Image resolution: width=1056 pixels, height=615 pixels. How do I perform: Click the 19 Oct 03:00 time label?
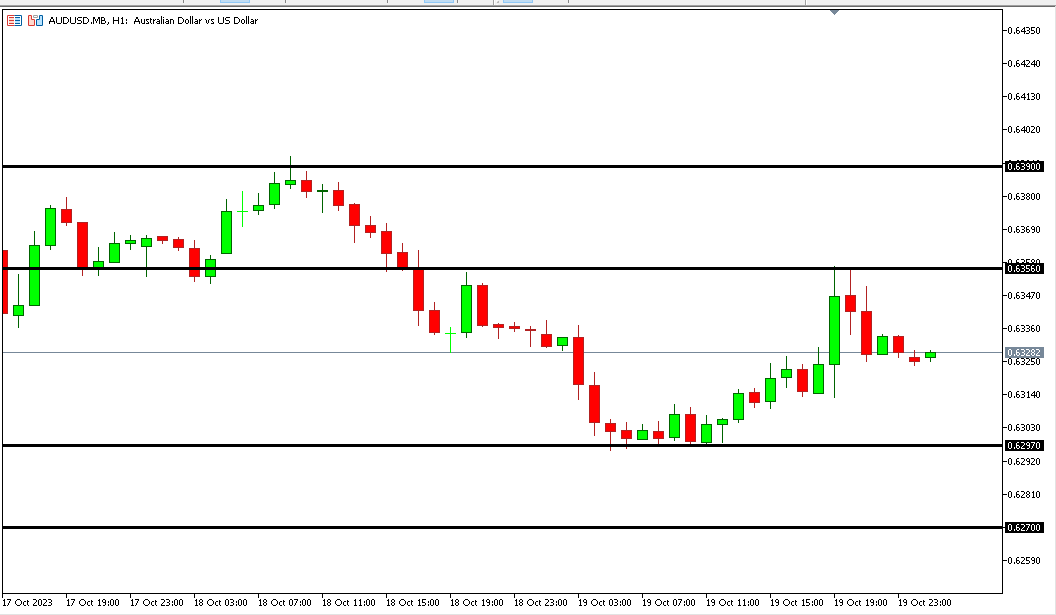point(604,602)
